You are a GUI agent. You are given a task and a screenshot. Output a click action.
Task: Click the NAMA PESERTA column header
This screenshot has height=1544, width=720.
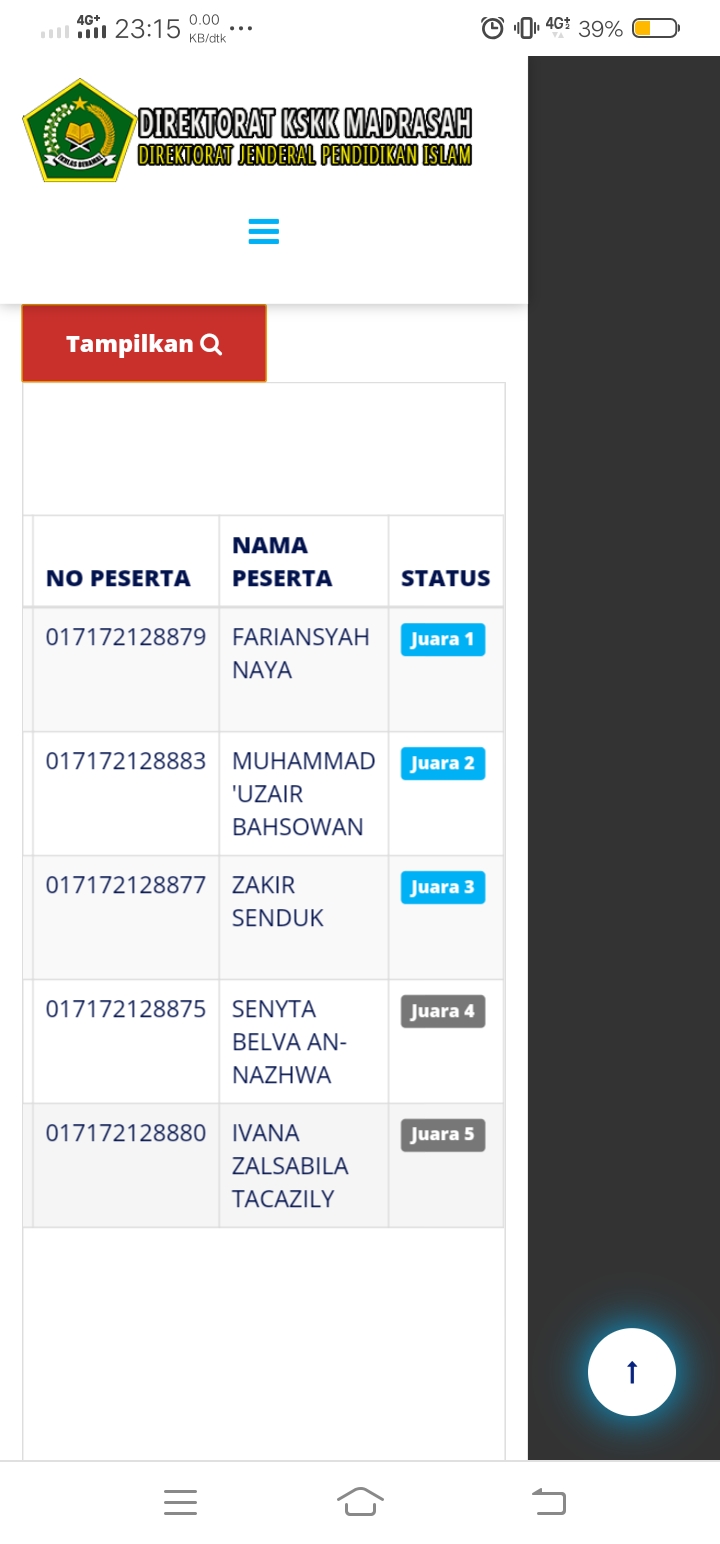281,562
